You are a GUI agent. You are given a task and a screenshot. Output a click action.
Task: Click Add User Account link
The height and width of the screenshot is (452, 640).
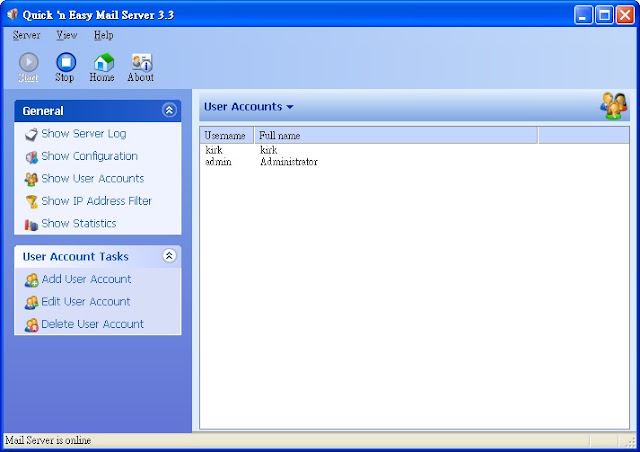click(x=86, y=279)
